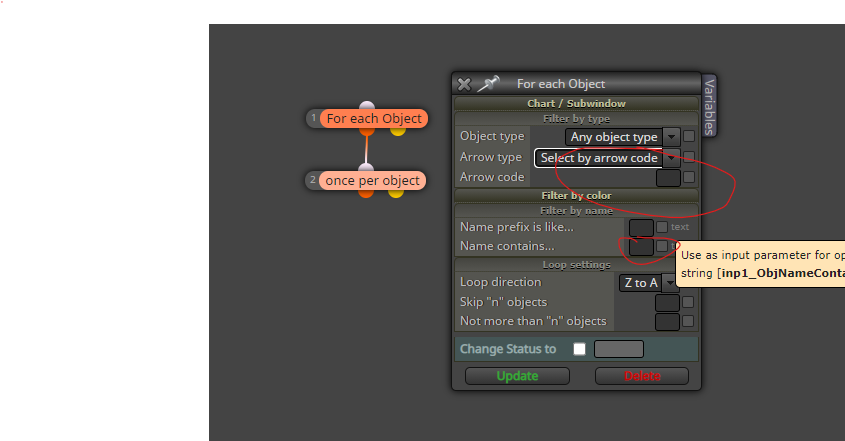Click the Loop direction label
Image resolution: width=845 pixels, height=441 pixels.
(501, 282)
